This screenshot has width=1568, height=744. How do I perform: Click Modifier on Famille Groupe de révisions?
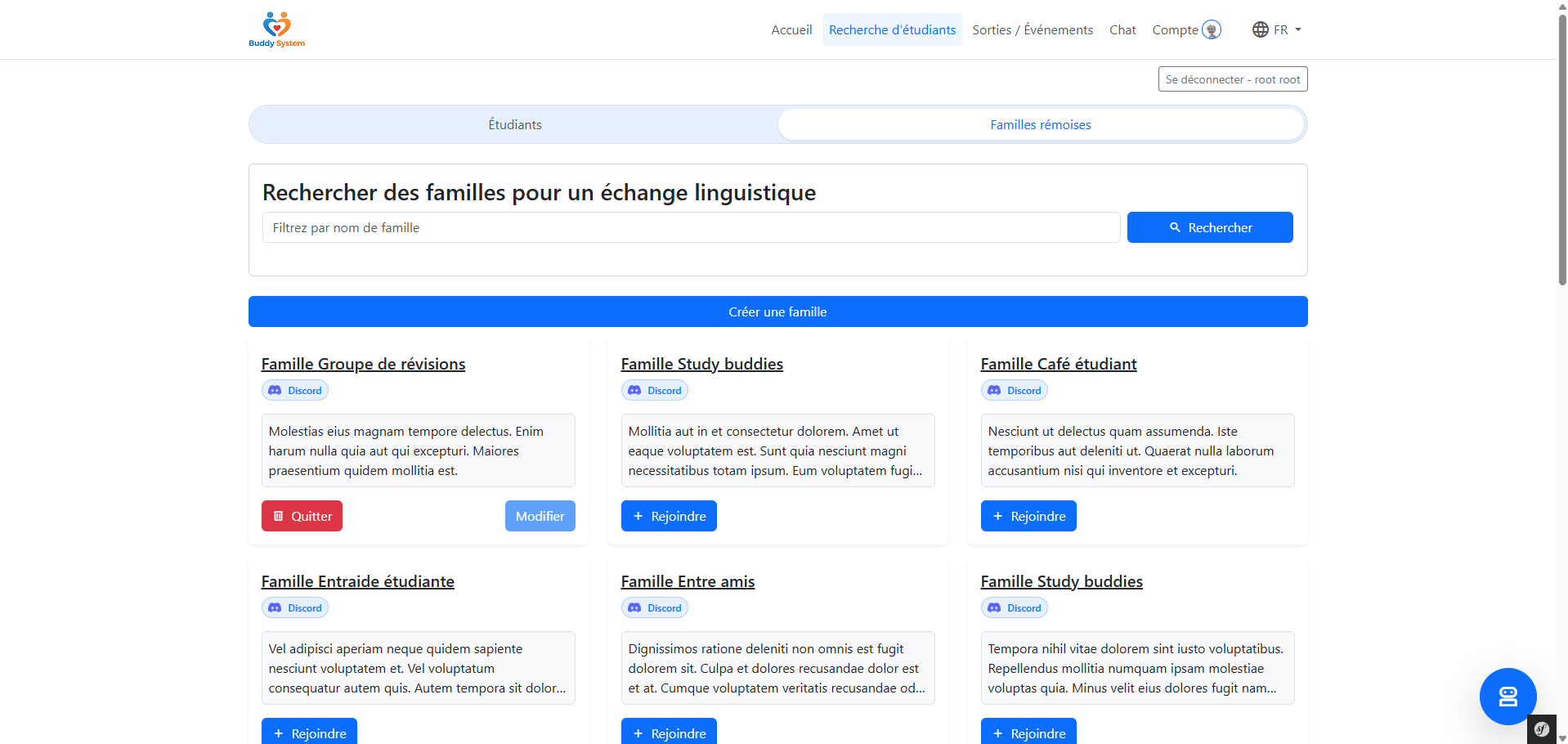pos(540,516)
